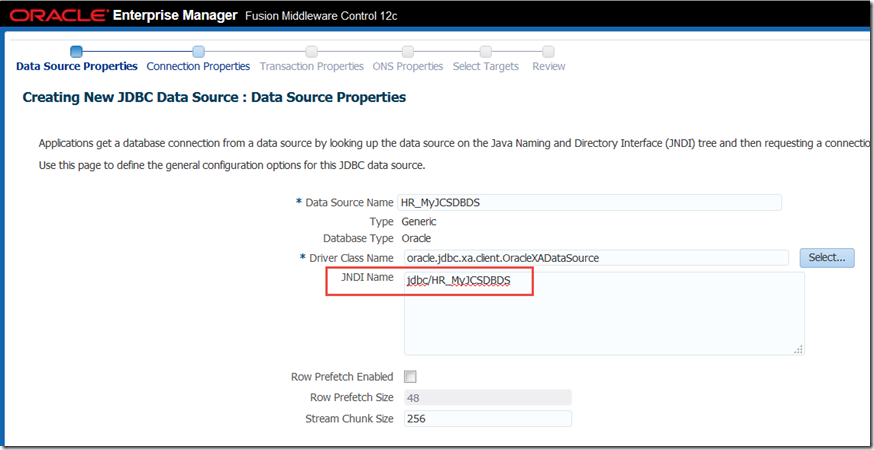The image size is (874, 450).
Task: Click into the Driver Class Name field
Action: [594, 258]
